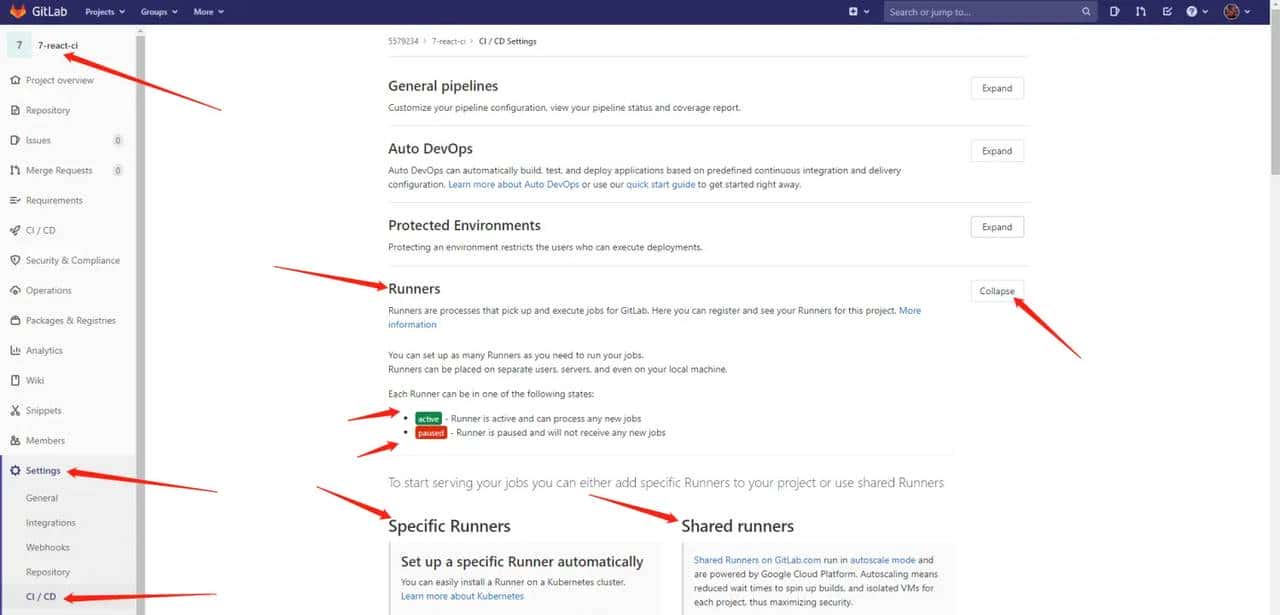Click the GitLab logo icon
The image size is (1280, 615).
point(18,11)
